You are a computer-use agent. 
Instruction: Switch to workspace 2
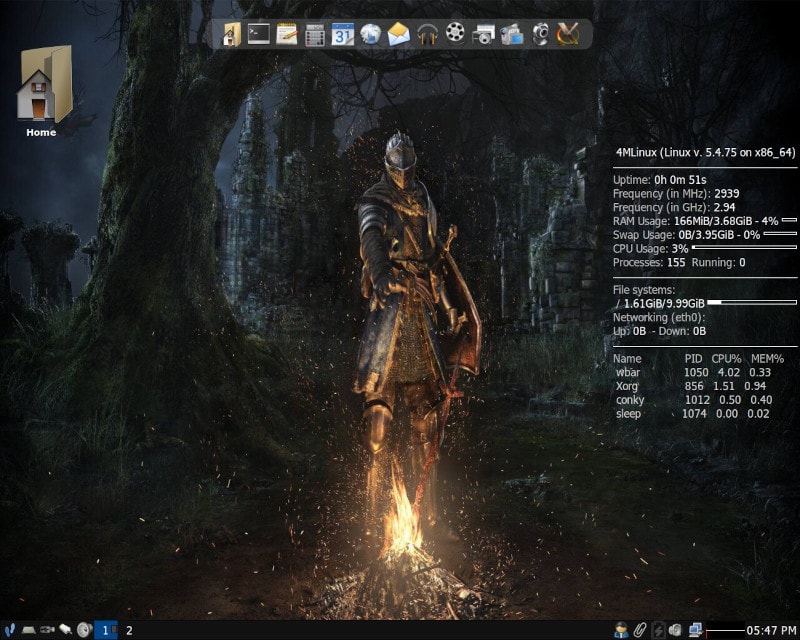pyautogui.click(x=129, y=630)
